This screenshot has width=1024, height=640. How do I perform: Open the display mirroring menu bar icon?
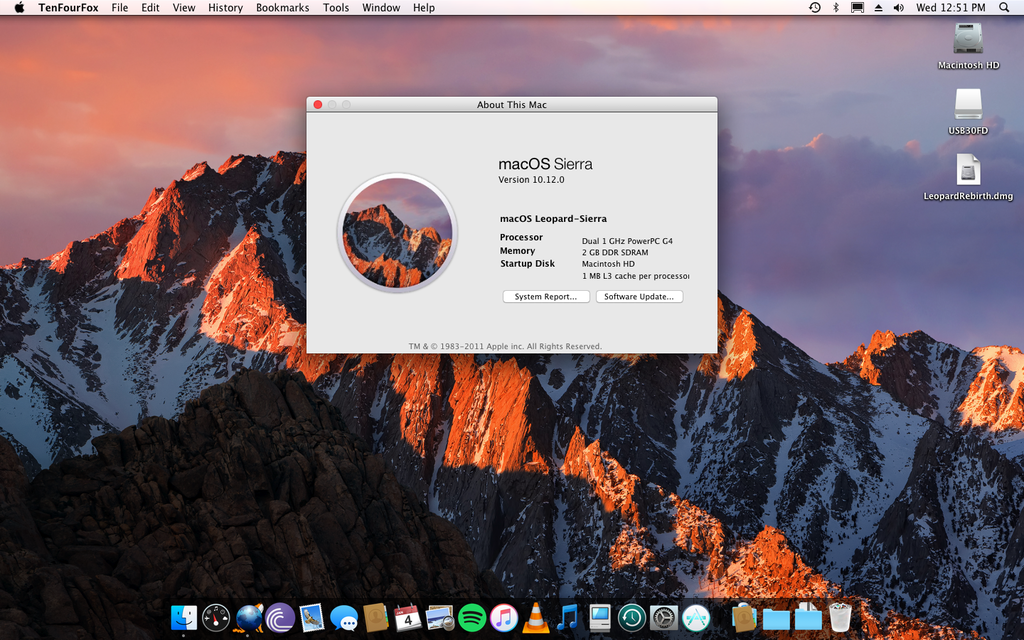pos(857,8)
